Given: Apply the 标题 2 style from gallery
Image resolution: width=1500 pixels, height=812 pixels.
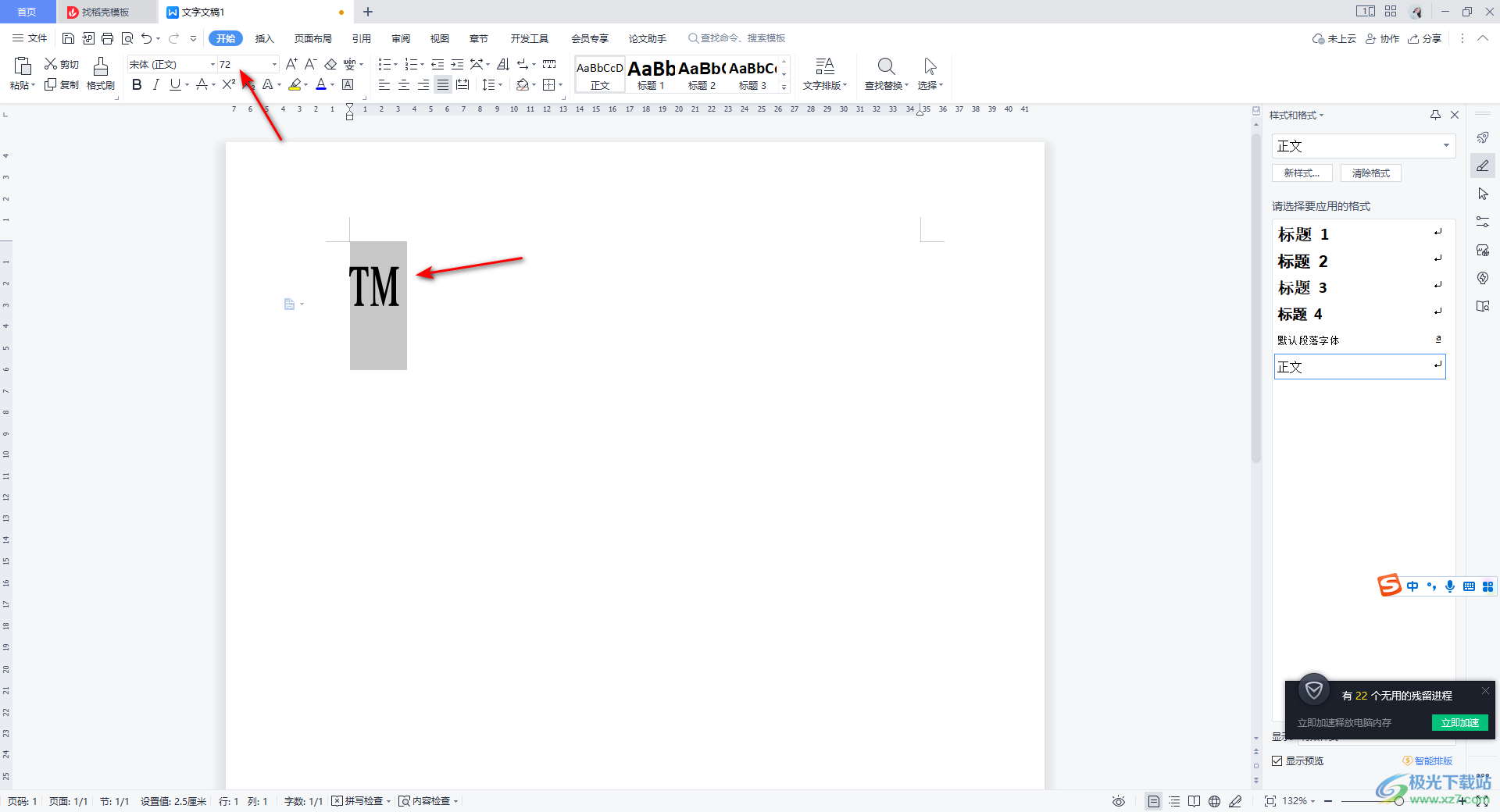Looking at the screenshot, I should [x=702, y=74].
